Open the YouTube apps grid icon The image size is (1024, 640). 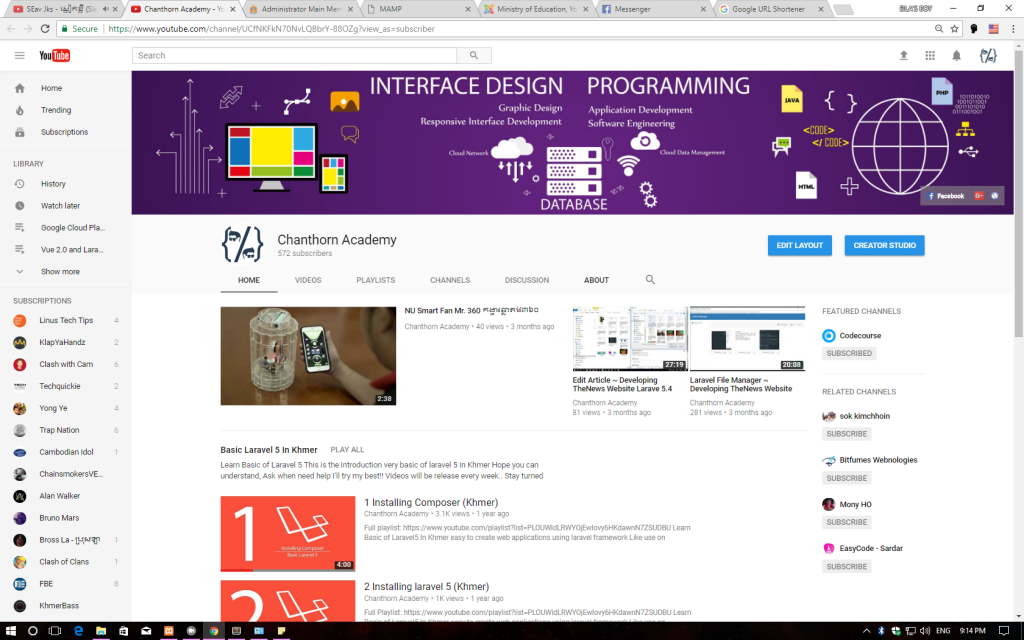point(930,55)
